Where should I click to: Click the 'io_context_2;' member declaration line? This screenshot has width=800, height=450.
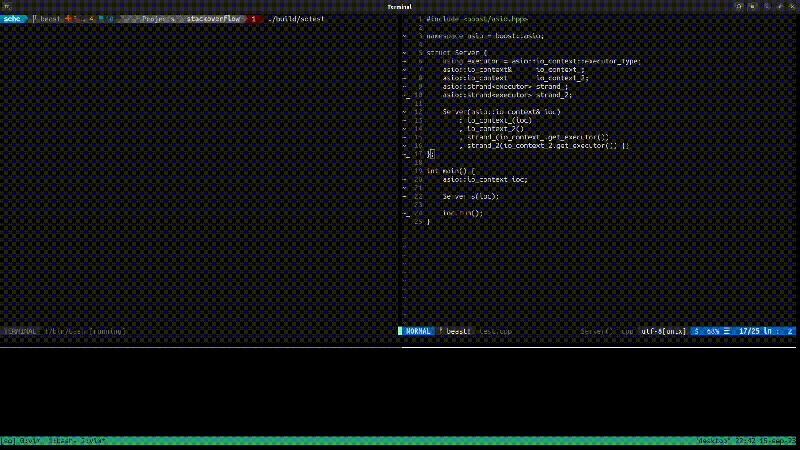tap(516, 78)
